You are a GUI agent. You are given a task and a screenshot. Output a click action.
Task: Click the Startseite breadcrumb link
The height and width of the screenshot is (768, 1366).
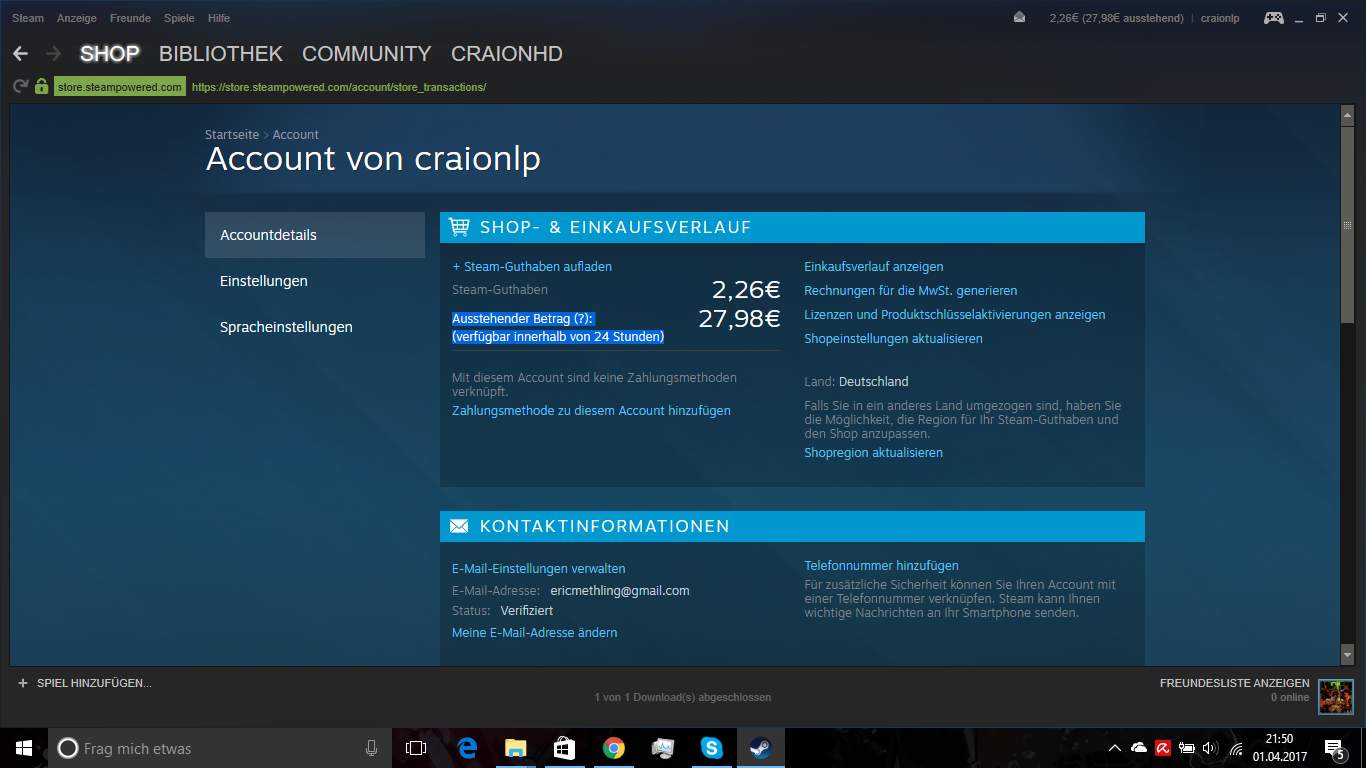(232, 134)
